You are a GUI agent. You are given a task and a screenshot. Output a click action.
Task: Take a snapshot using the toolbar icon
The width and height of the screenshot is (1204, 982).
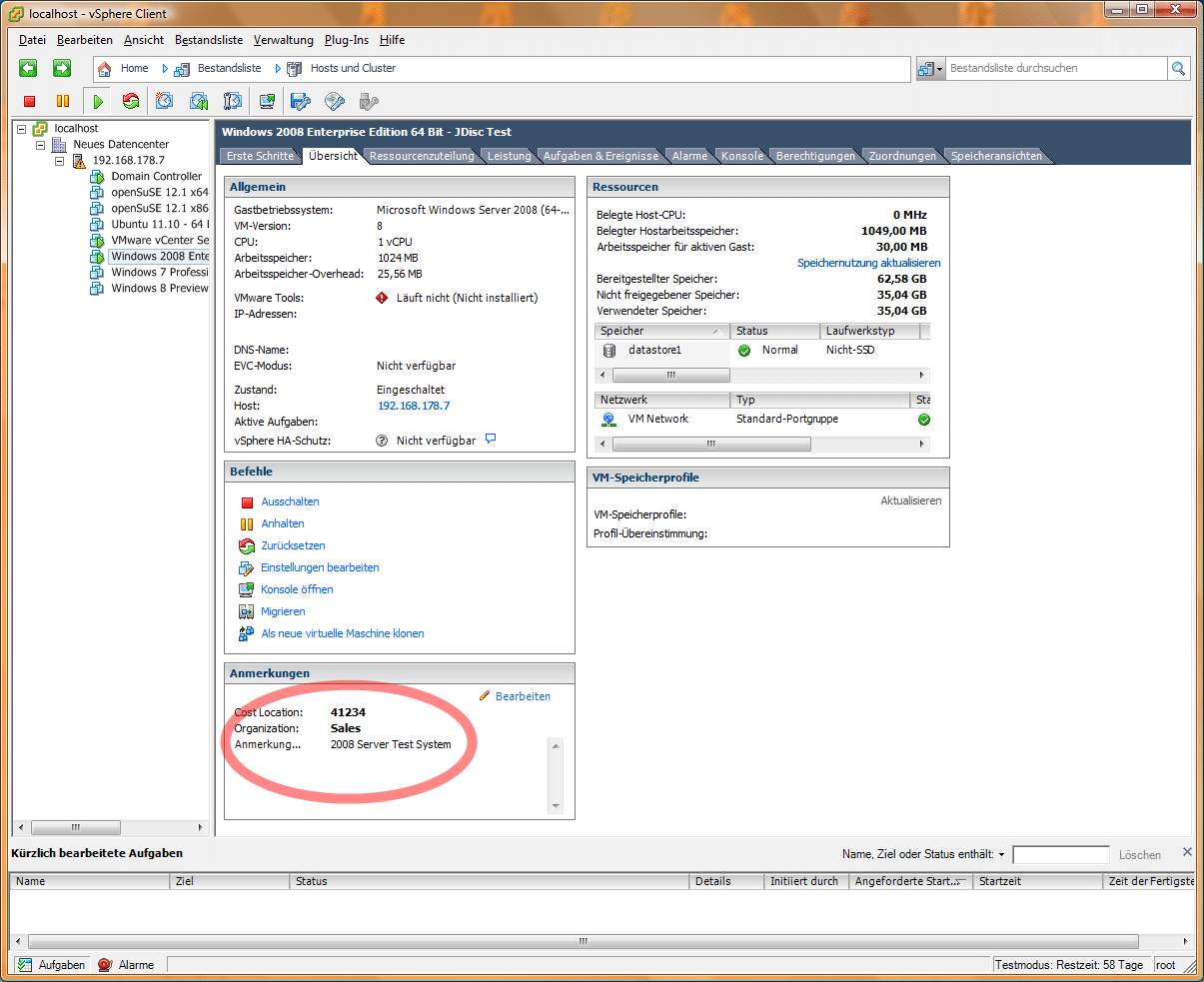[x=165, y=101]
